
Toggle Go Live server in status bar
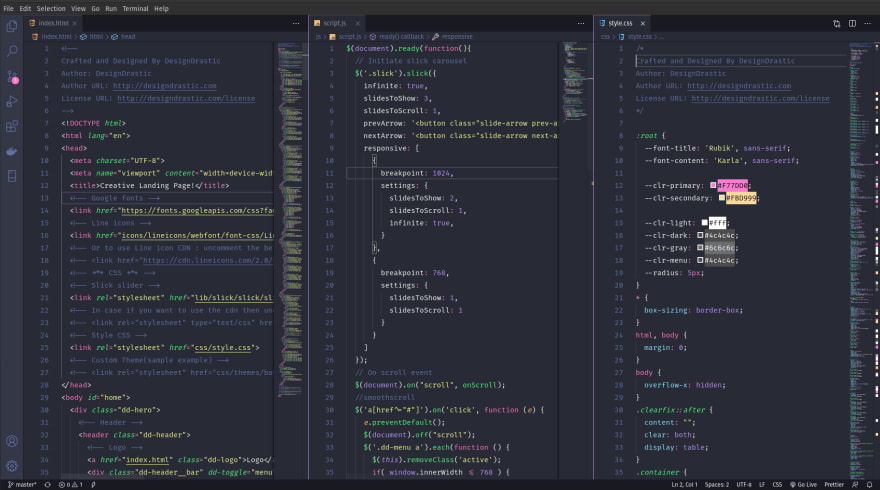(802, 484)
